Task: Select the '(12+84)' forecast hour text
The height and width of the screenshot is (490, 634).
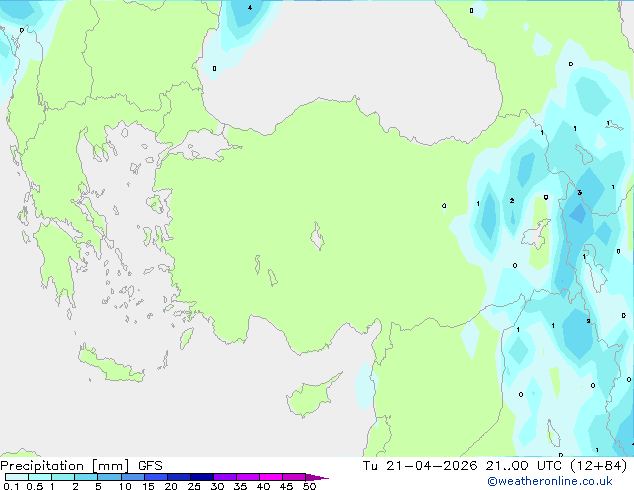Action: click(598, 466)
